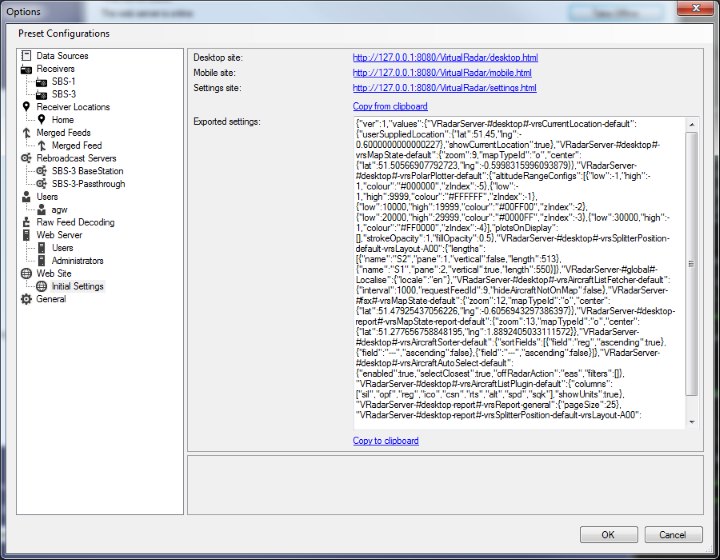Select the SBS-1 receiver node
The width and height of the screenshot is (720, 560).
coord(63,82)
